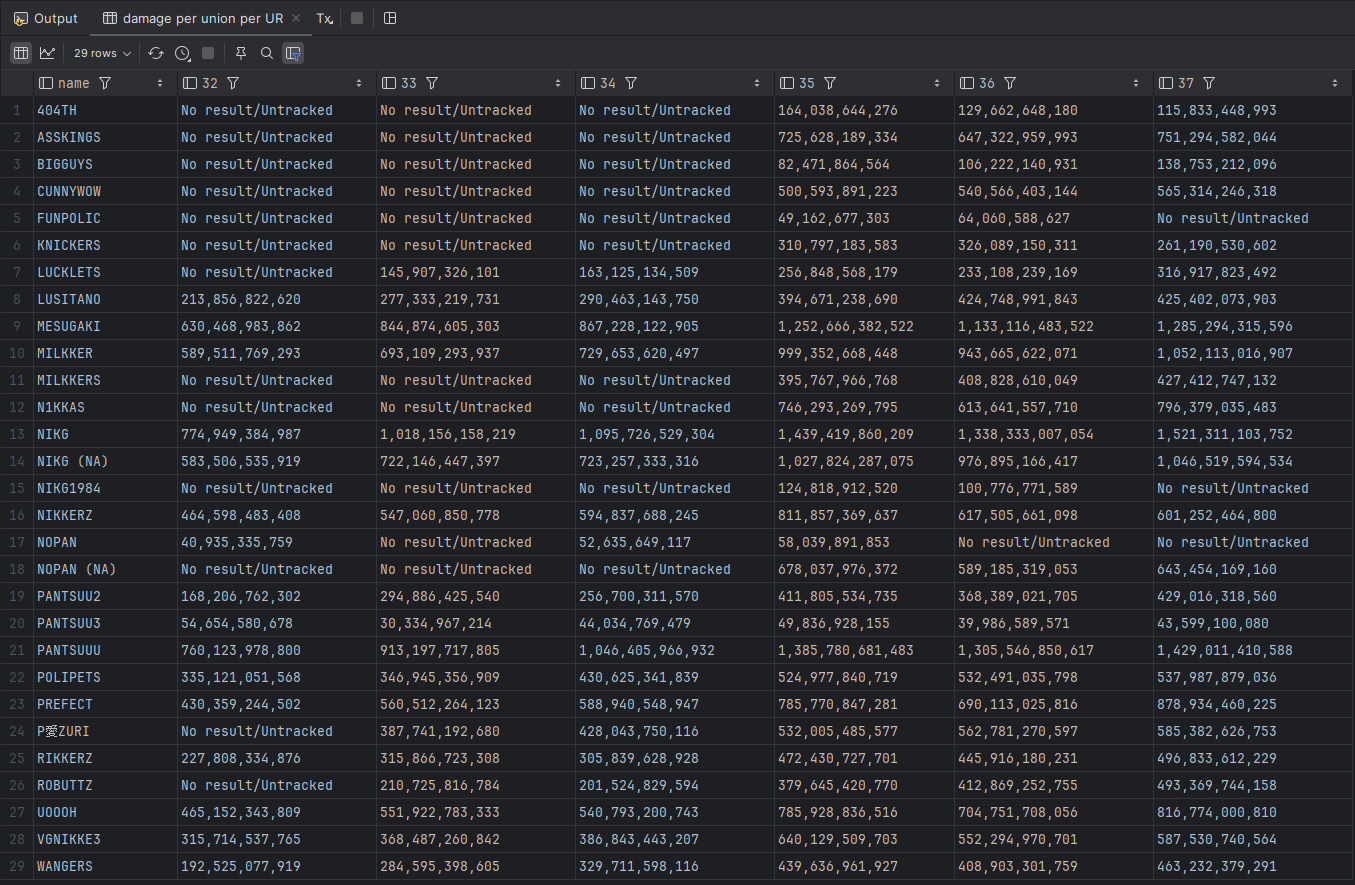Select cell 386,843,443,207 in VGNIKKE3 row
This screenshot has height=885, width=1355.
tap(675, 839)
